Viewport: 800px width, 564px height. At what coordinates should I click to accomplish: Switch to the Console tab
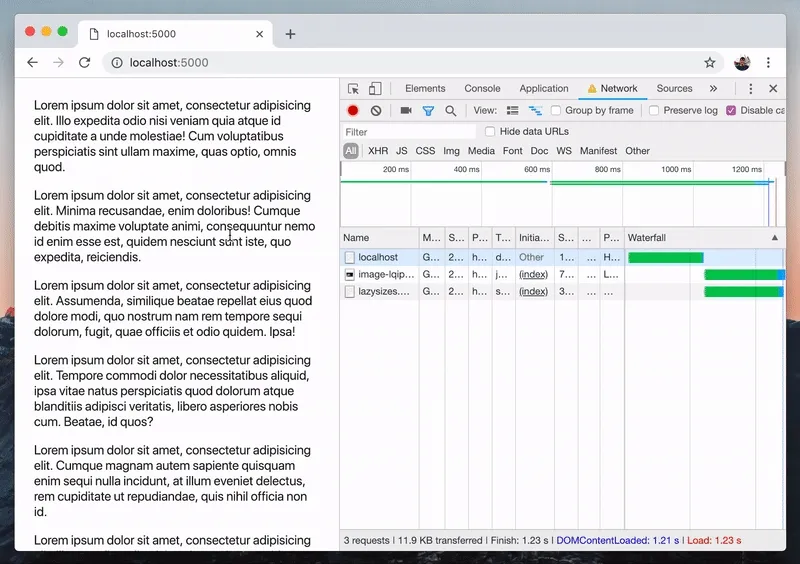tap(482, 89)
